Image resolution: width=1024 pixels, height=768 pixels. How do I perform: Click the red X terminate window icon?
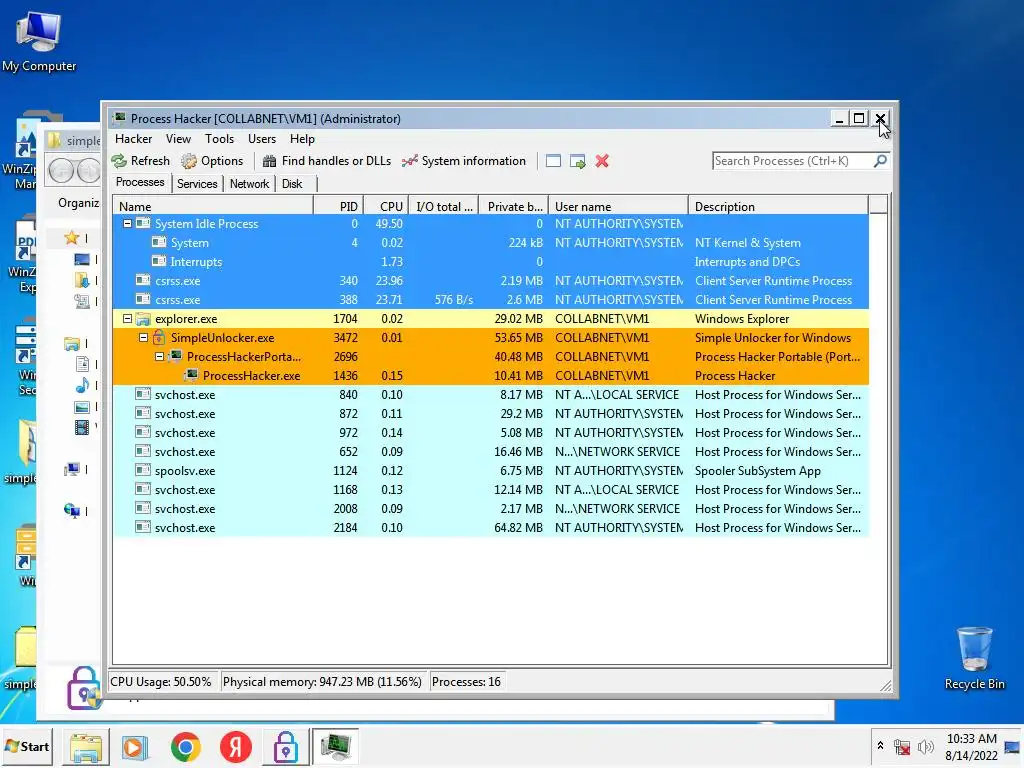pos(602,161)
